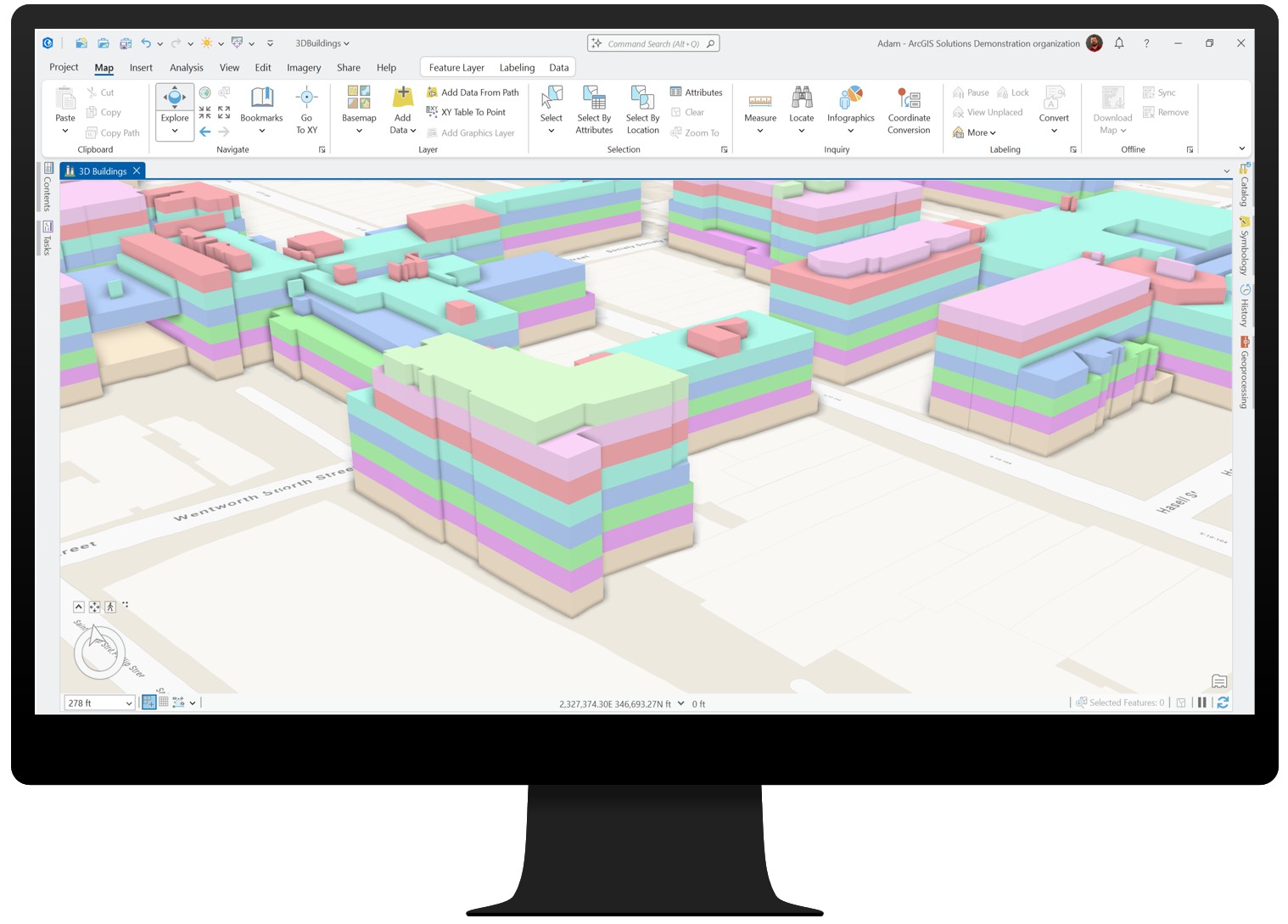Open the Labeling contextual tab
Screen dimensions: 1288x924
517,67
